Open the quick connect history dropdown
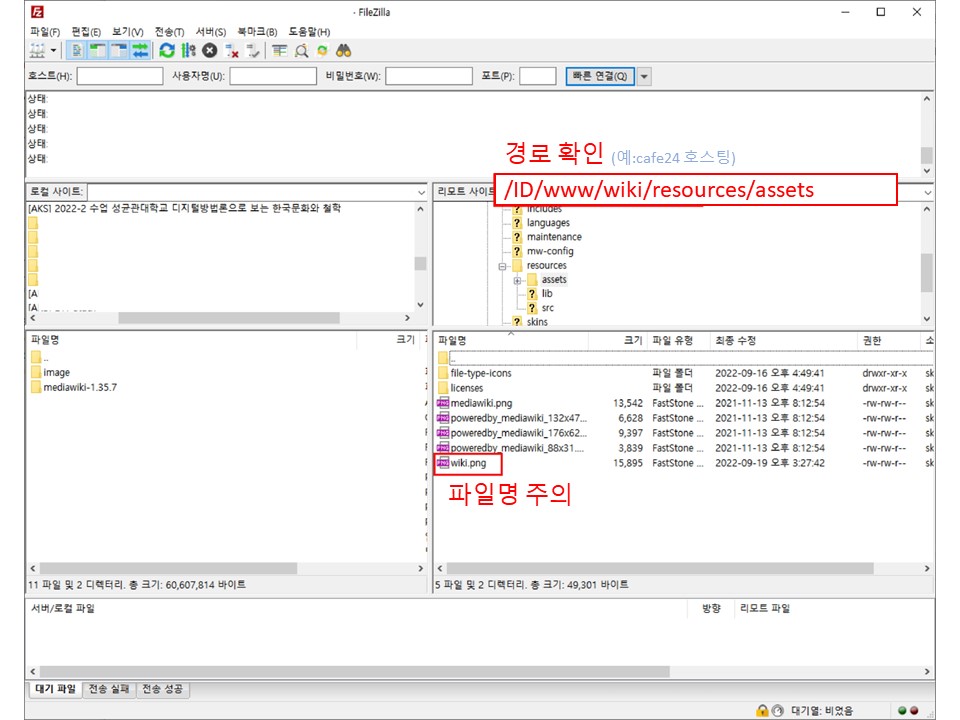 (644, 76)
